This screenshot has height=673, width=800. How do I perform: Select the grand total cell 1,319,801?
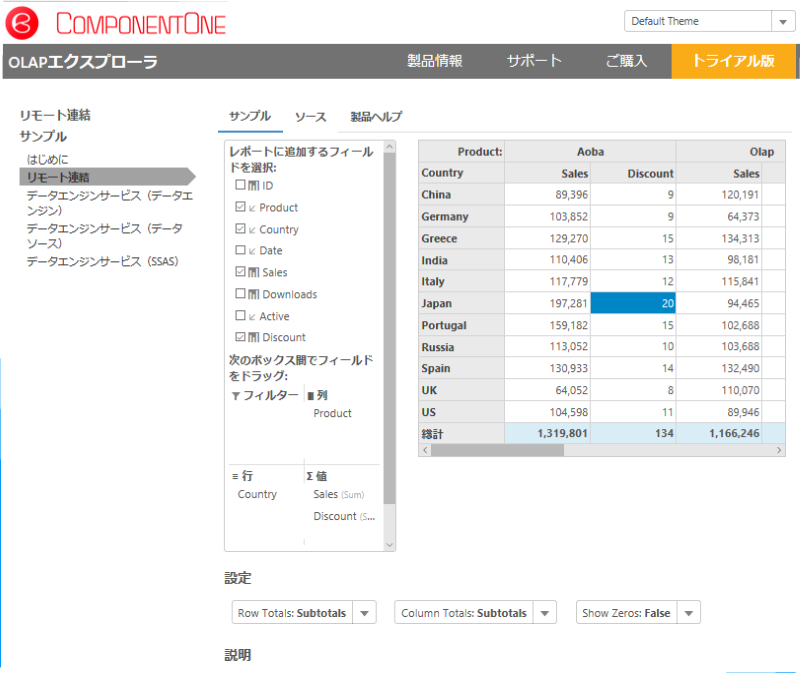[547, 434]
